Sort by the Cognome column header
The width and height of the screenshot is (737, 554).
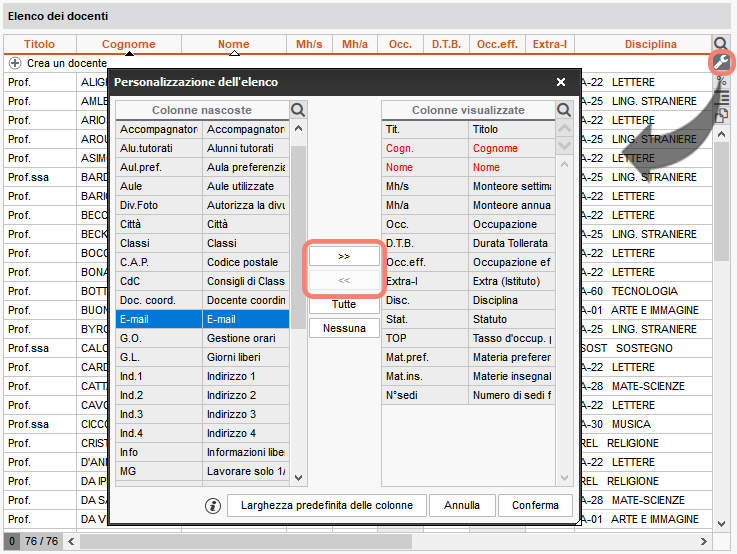tap(129, 44)
